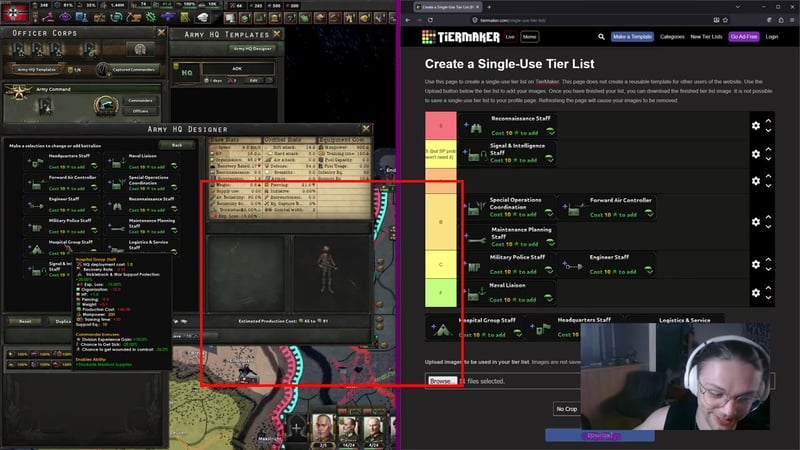
Task: Click the Army HQ Designer button
Action: pyautogui.click(x=253, y=49)
